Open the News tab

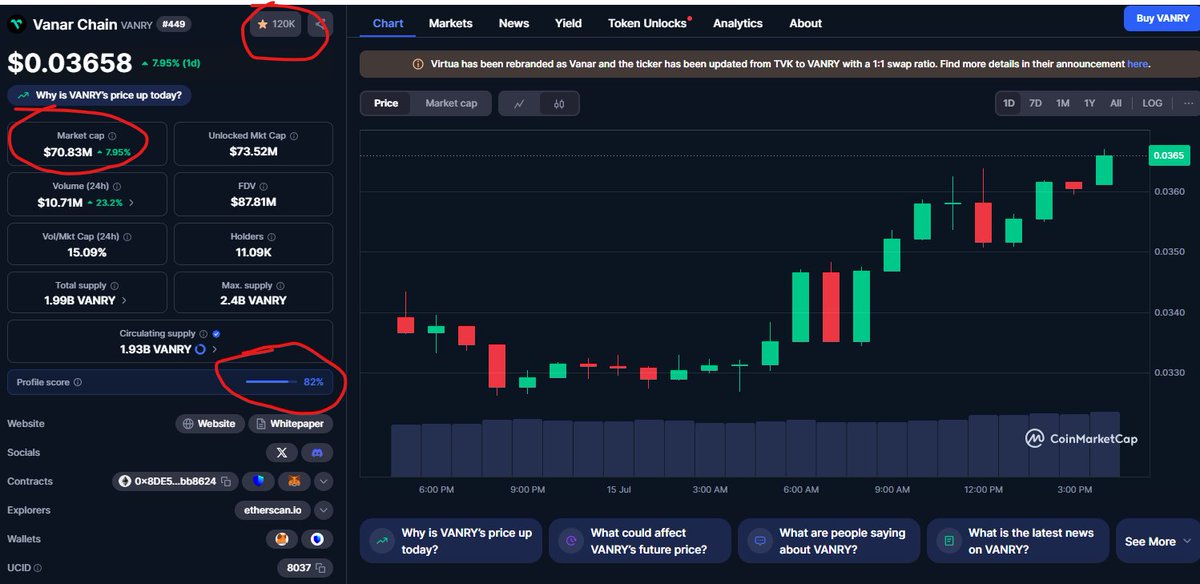514,23
